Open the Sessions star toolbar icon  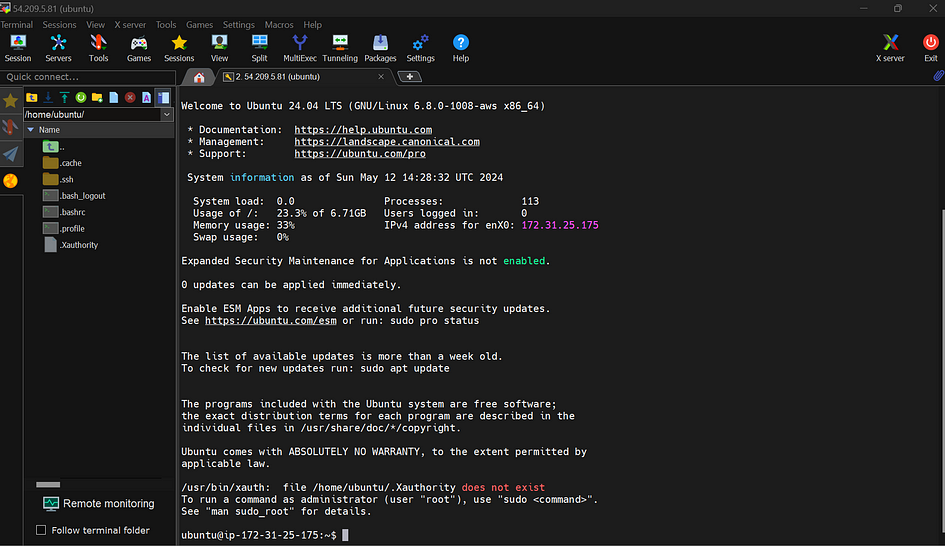point(179,48)
